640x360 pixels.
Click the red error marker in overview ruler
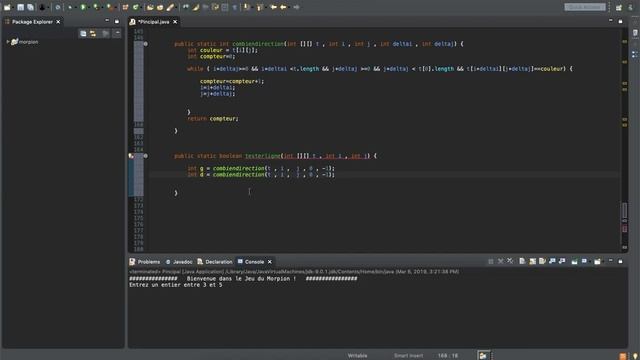624,229
